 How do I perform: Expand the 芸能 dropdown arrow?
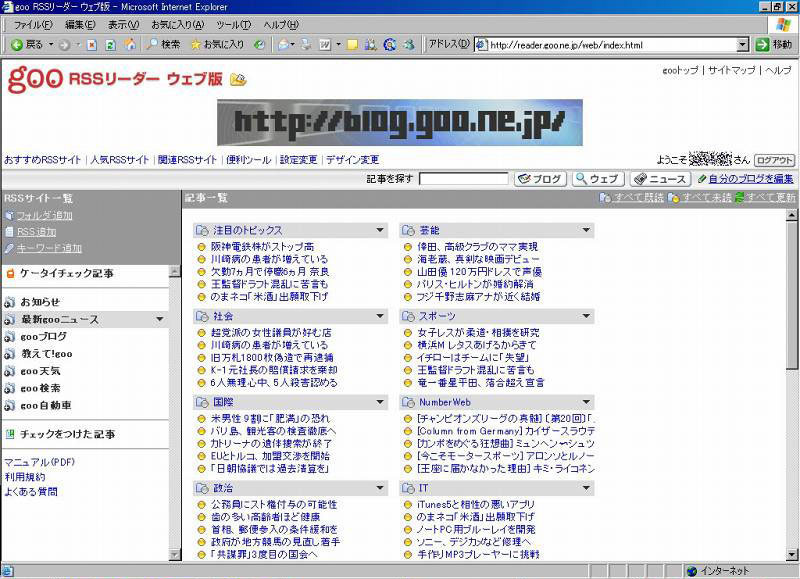(x=586, y=231)
